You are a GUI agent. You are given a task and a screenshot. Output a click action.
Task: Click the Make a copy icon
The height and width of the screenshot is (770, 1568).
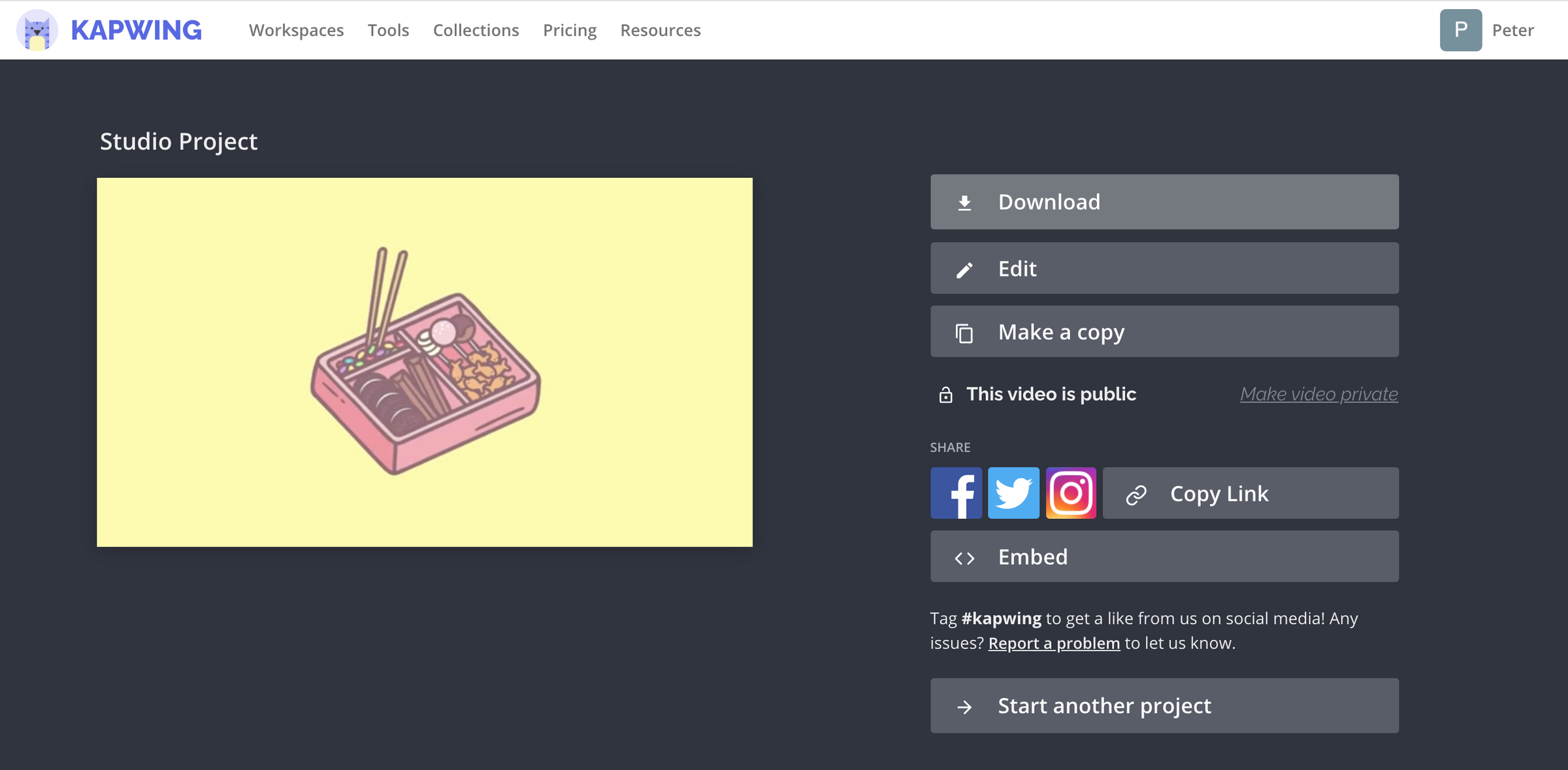point(964,331)
